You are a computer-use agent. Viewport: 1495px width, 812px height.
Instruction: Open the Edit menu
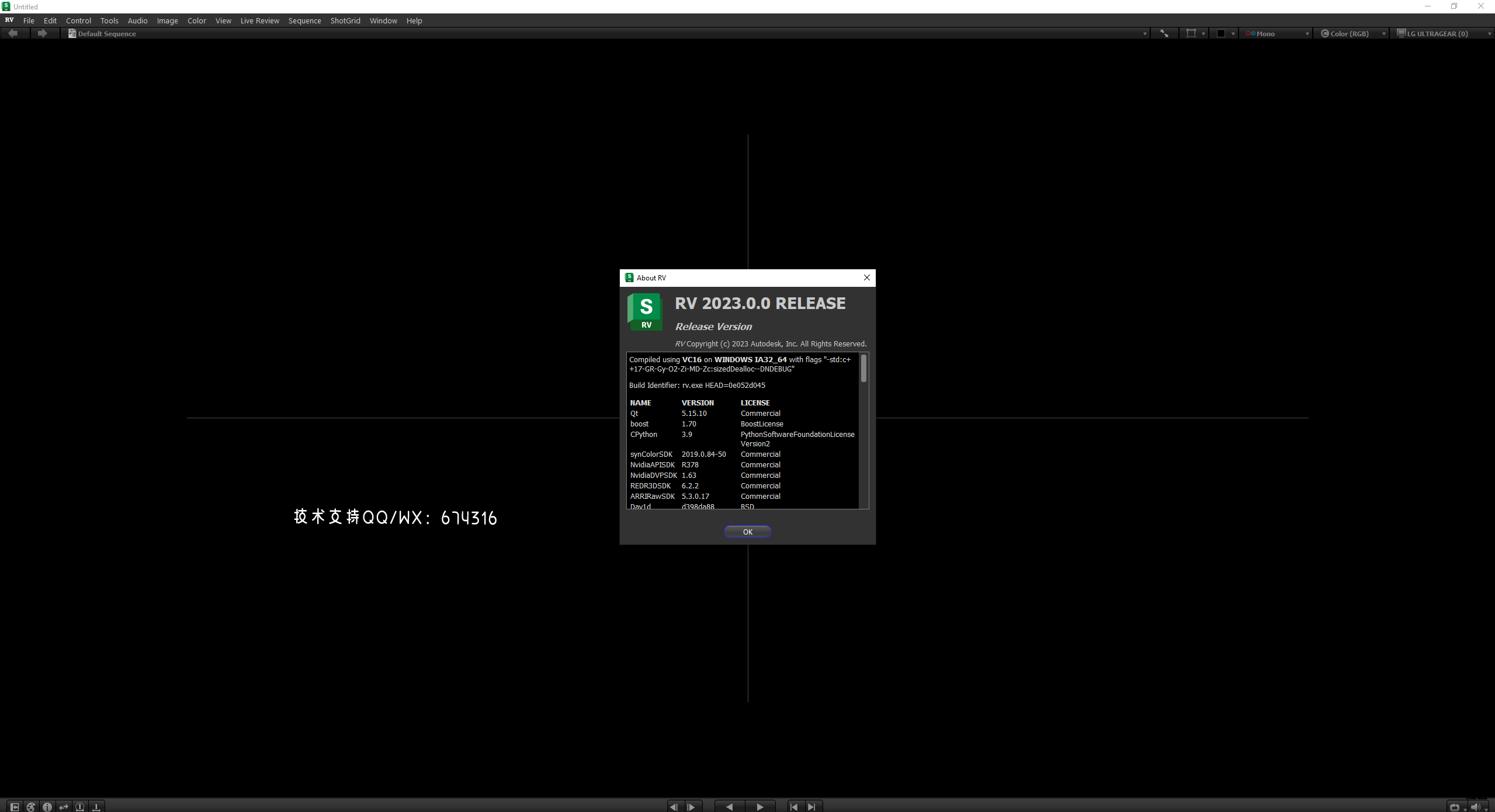tap(50, 20)
